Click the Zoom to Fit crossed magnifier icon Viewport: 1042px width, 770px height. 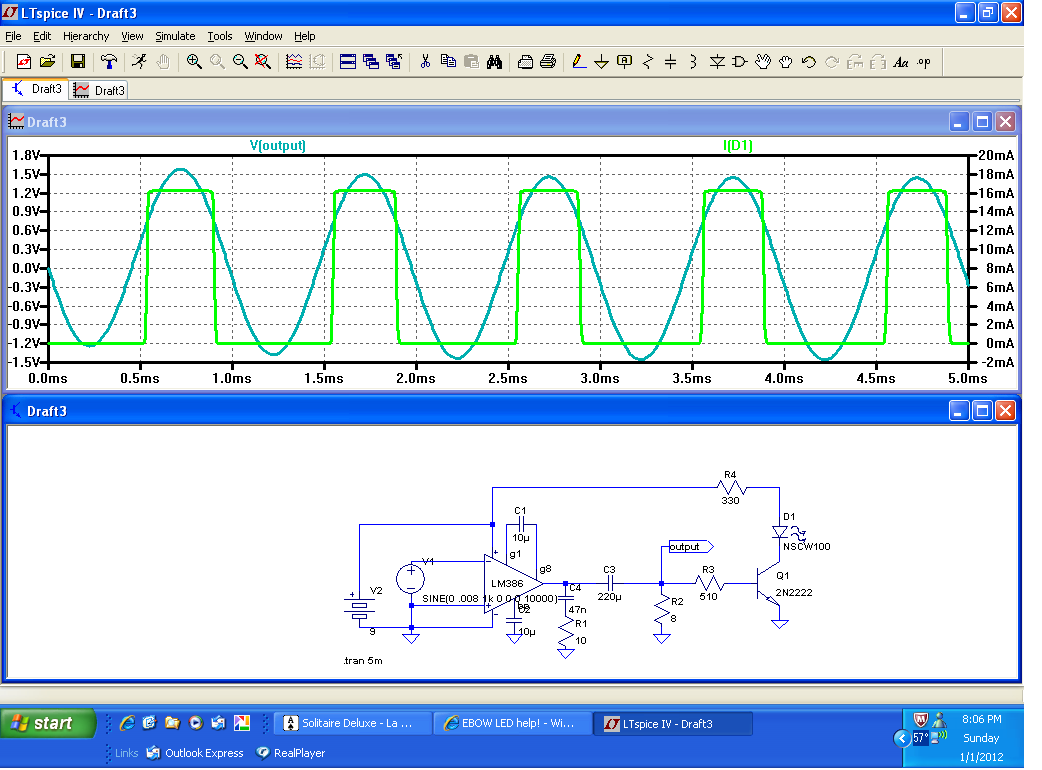263,62
